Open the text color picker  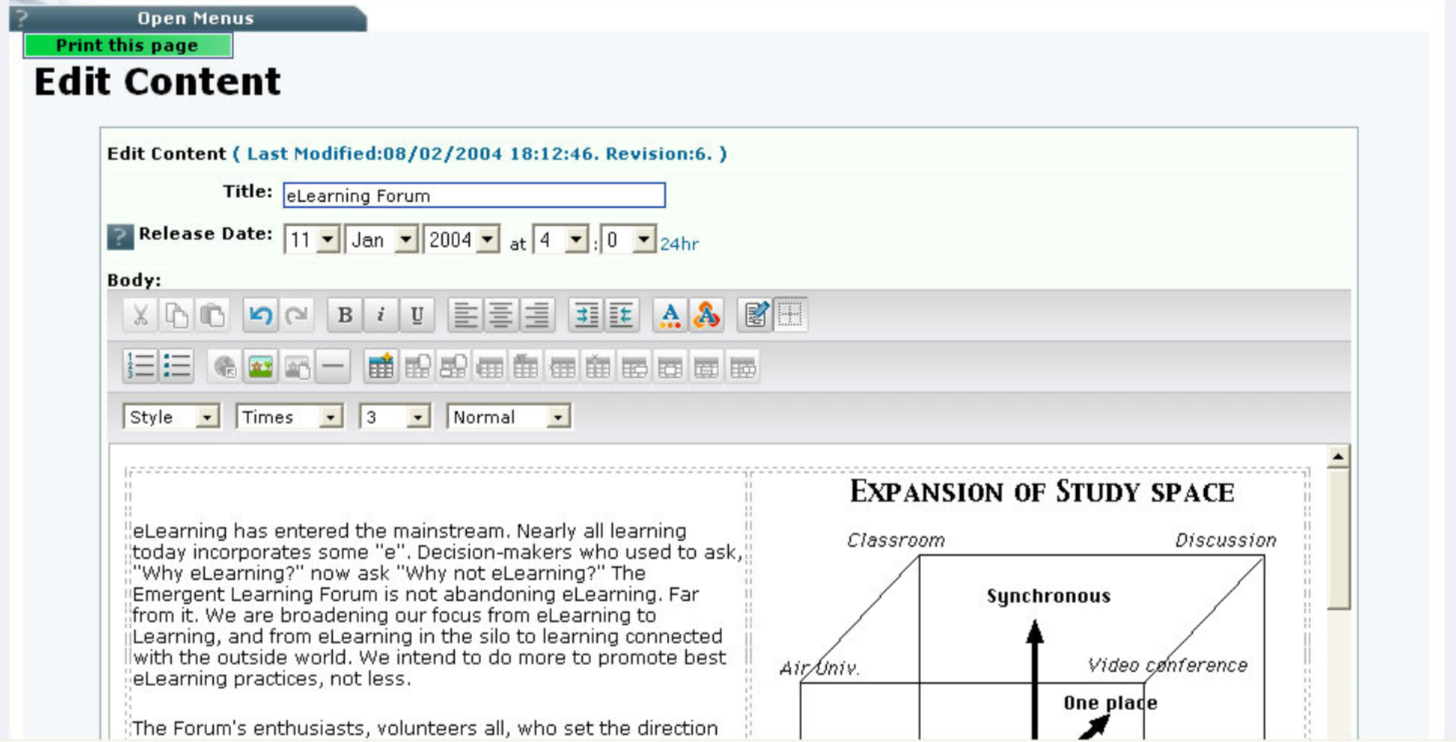[670, 315]
